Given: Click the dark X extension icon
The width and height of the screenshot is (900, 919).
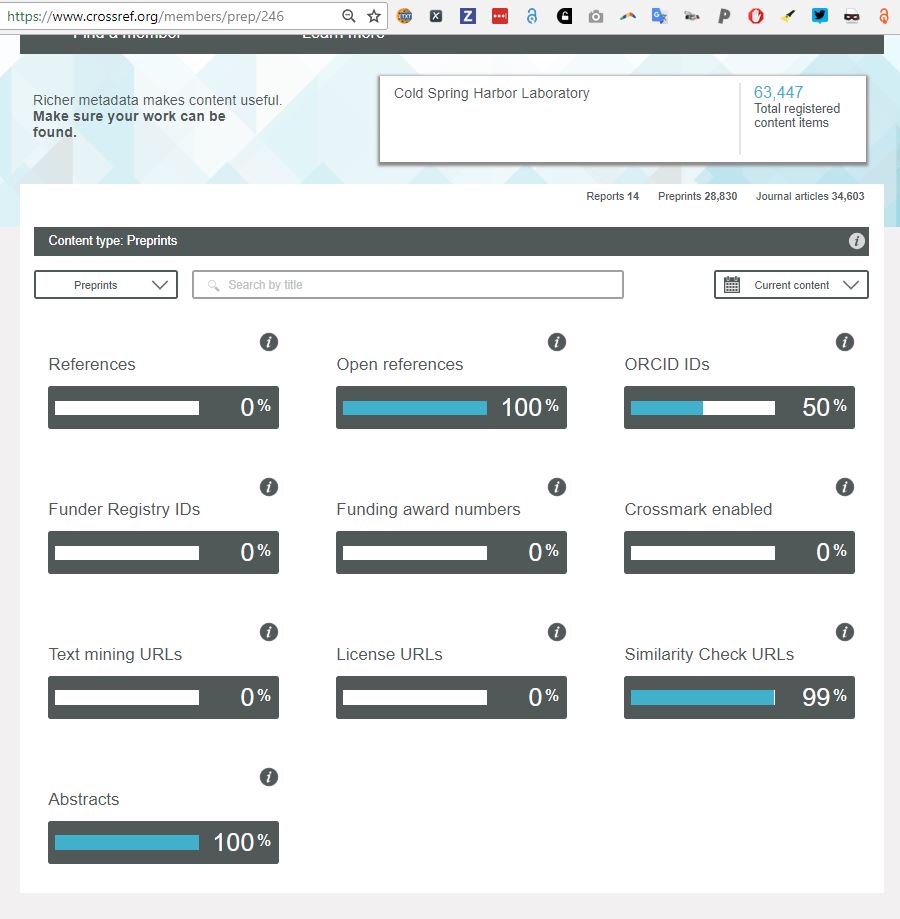Looking at the screenshot, I should [x=436, y=16].
